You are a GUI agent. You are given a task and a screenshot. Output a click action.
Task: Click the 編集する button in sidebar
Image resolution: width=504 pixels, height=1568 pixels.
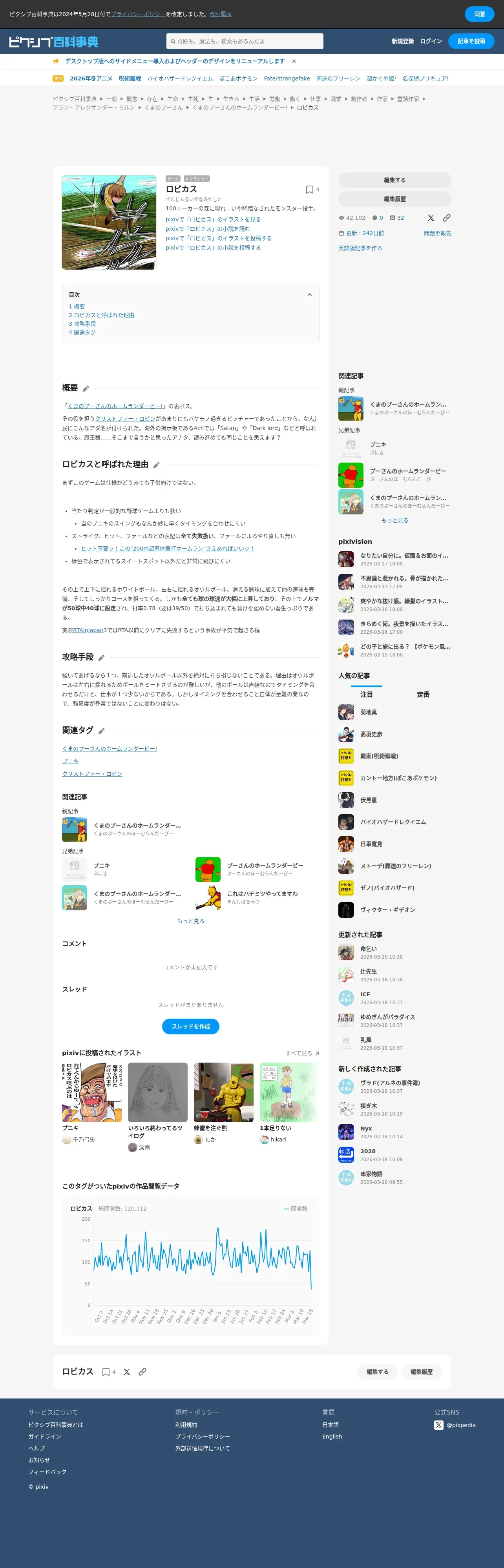394,180
